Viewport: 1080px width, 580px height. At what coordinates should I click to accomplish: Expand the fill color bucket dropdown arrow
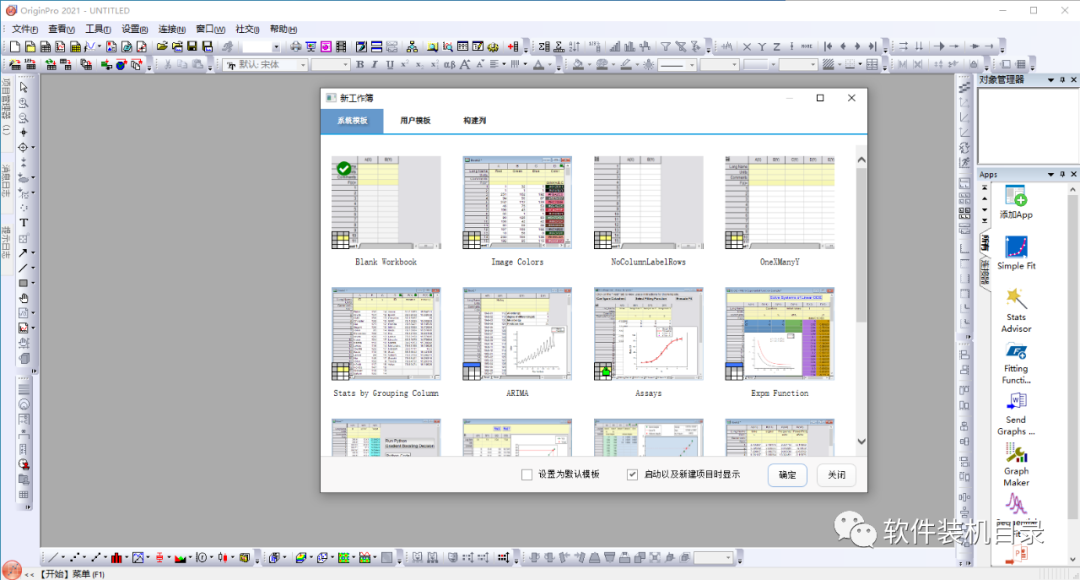point(590,65)
